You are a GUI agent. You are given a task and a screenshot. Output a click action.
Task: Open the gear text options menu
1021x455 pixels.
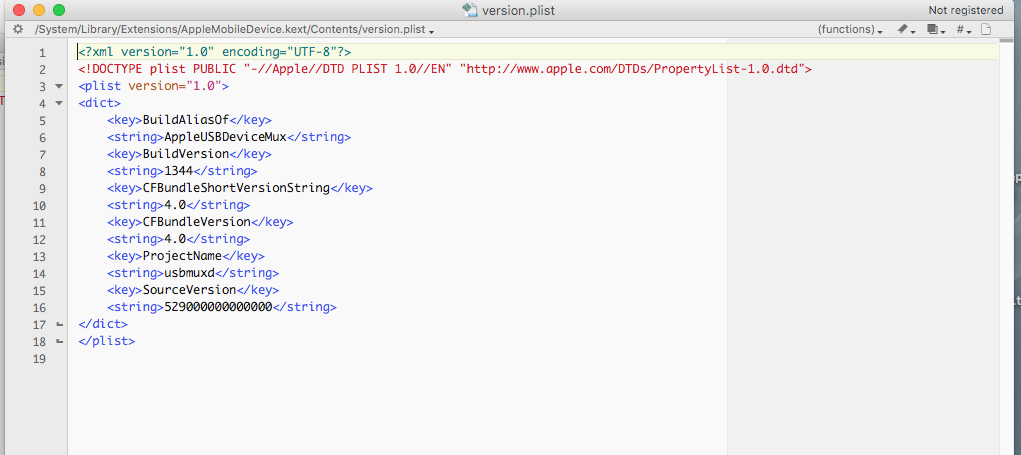pos(18,29)
